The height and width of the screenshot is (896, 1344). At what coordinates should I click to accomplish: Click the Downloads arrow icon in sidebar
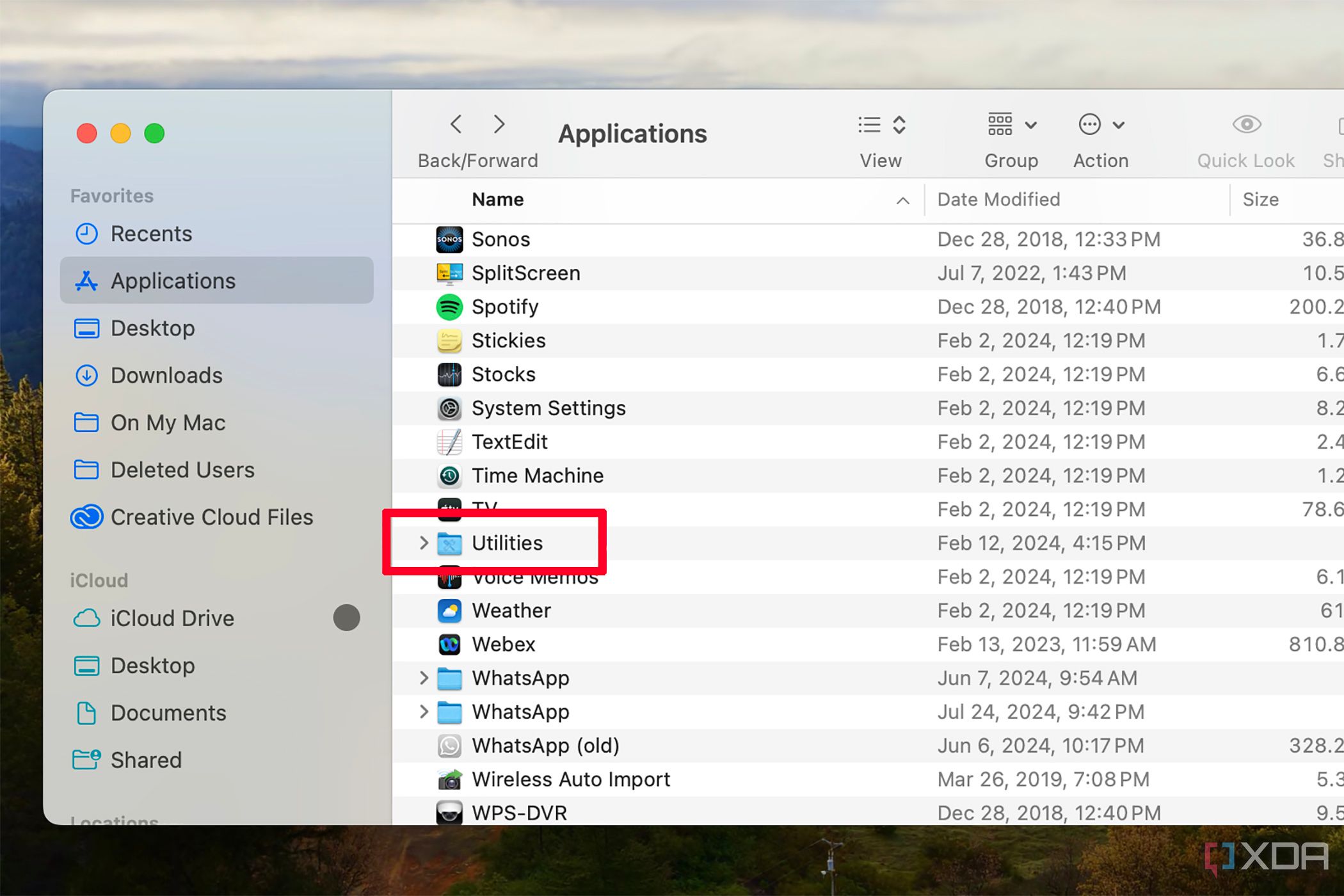(x=86, y=375)
